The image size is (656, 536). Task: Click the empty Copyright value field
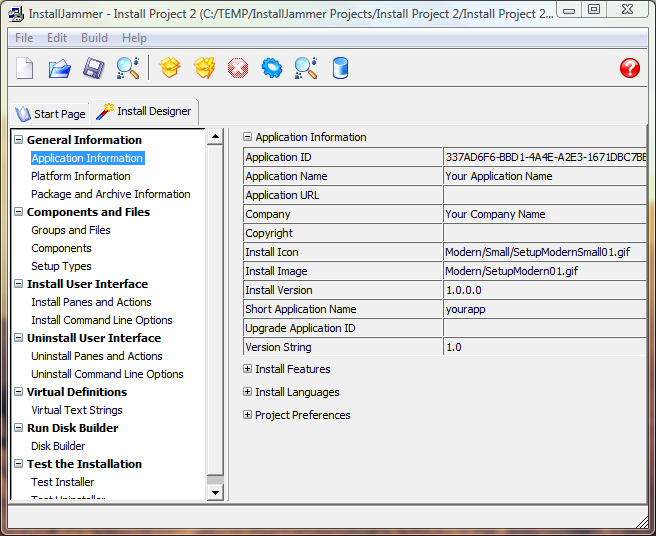[x=545, y=233]
